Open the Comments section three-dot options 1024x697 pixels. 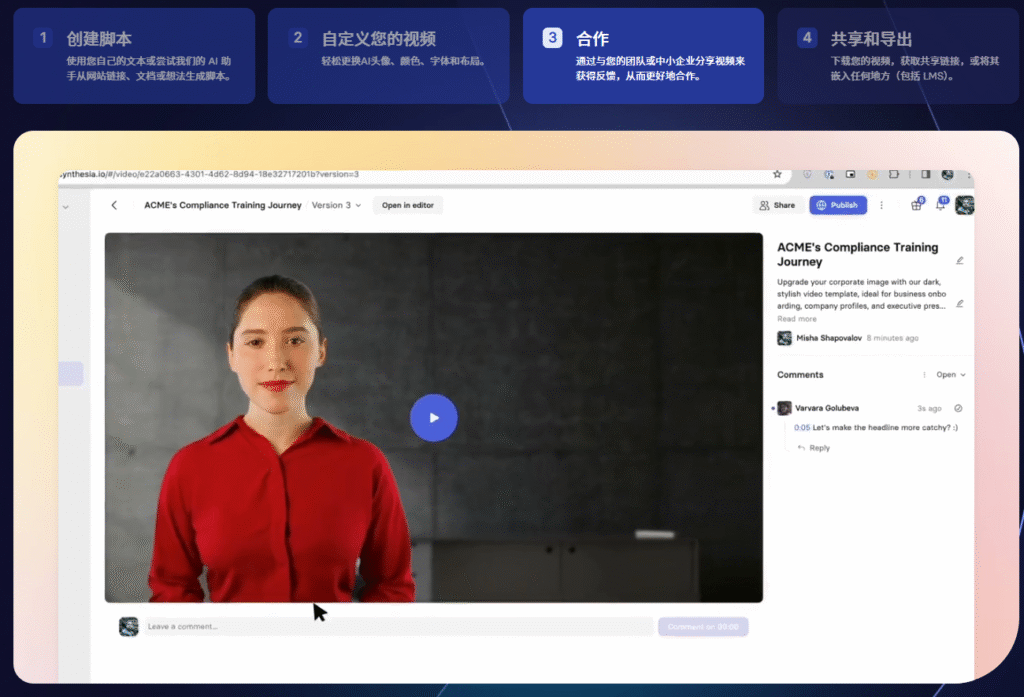coord(924,375)
